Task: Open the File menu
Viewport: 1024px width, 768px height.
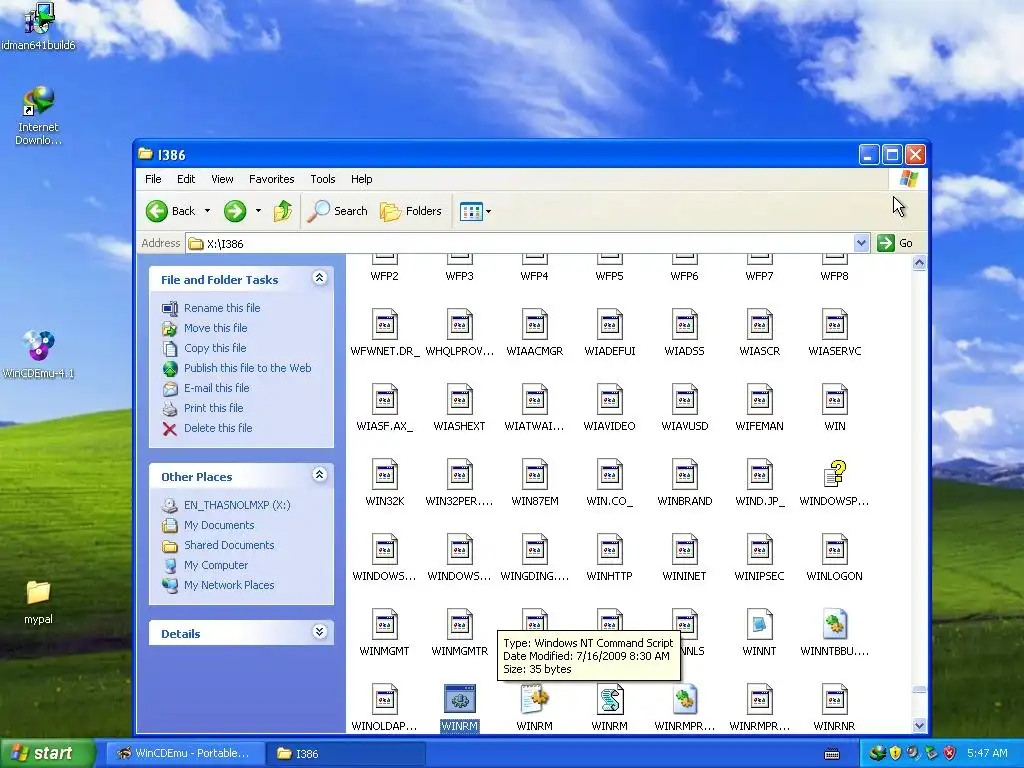Action: pos(153,179)
